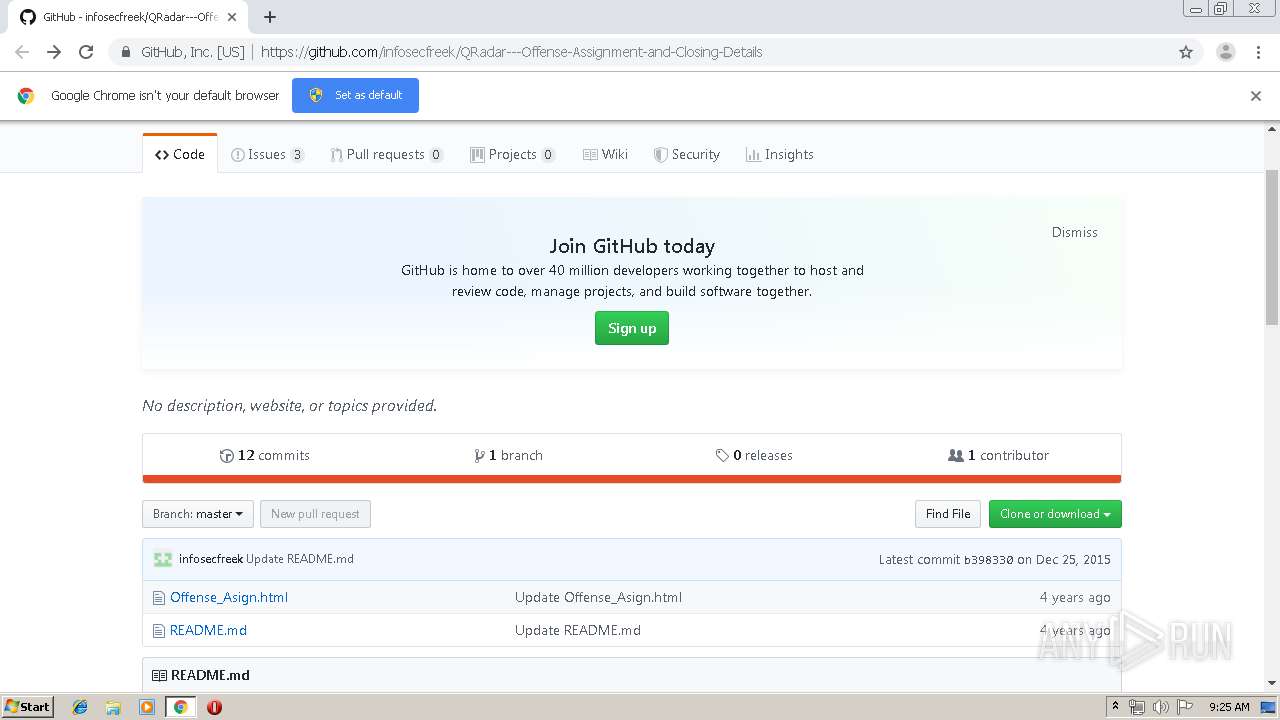
Task: Click the infosecfreek avatar image
Action: tap(163, 559)
